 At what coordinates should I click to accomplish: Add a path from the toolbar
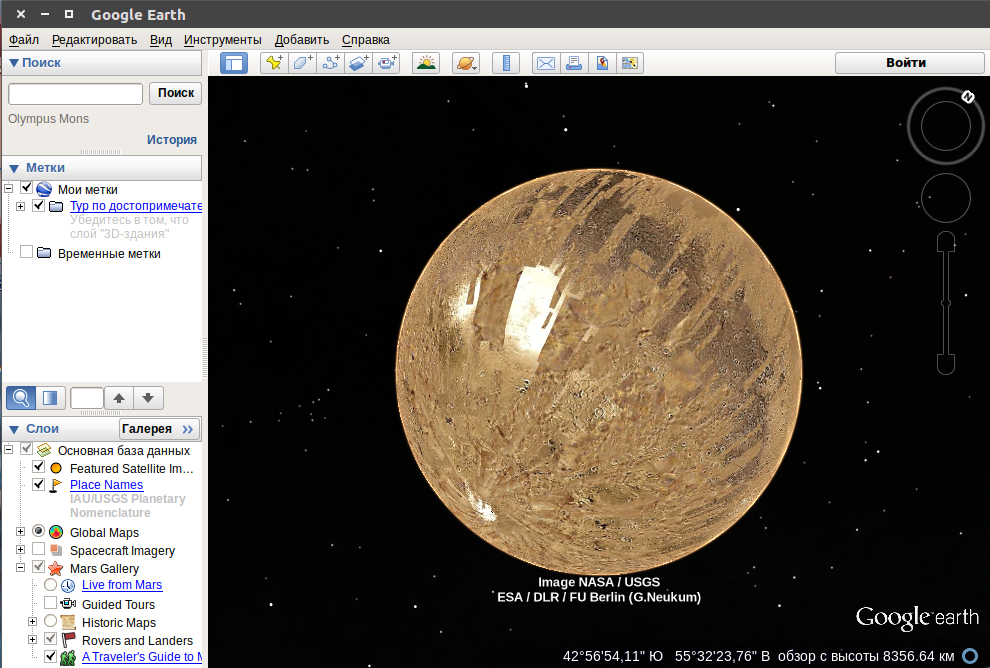click(330, 63)
